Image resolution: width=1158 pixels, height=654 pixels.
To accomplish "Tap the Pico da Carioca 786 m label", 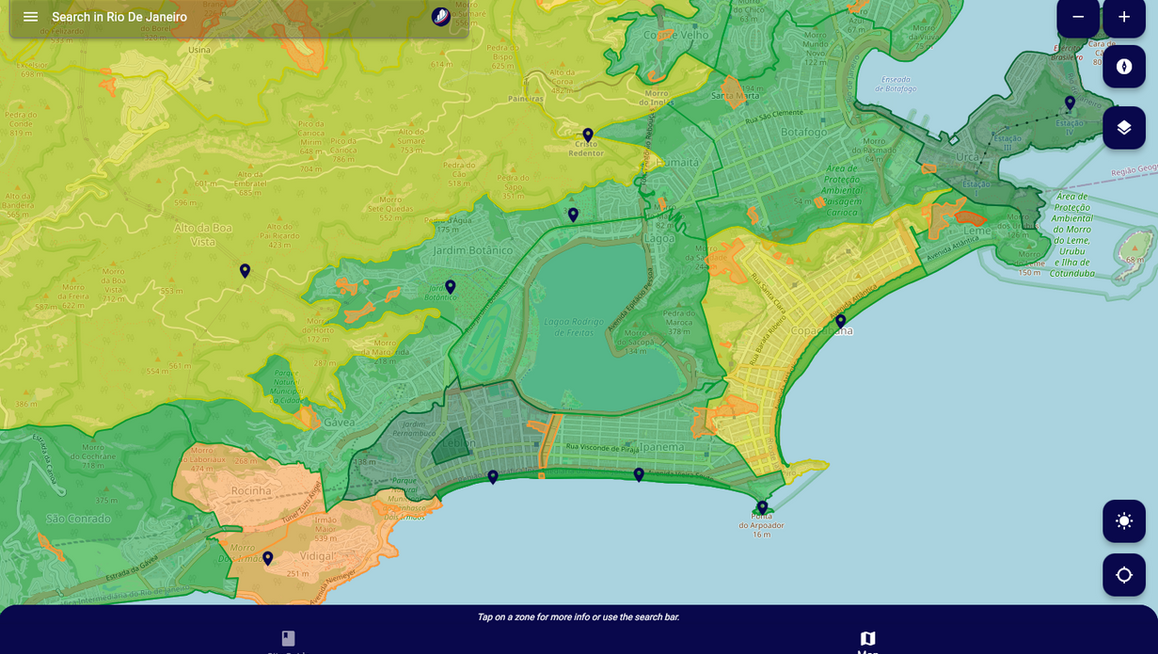I will [x=343, y=150].
